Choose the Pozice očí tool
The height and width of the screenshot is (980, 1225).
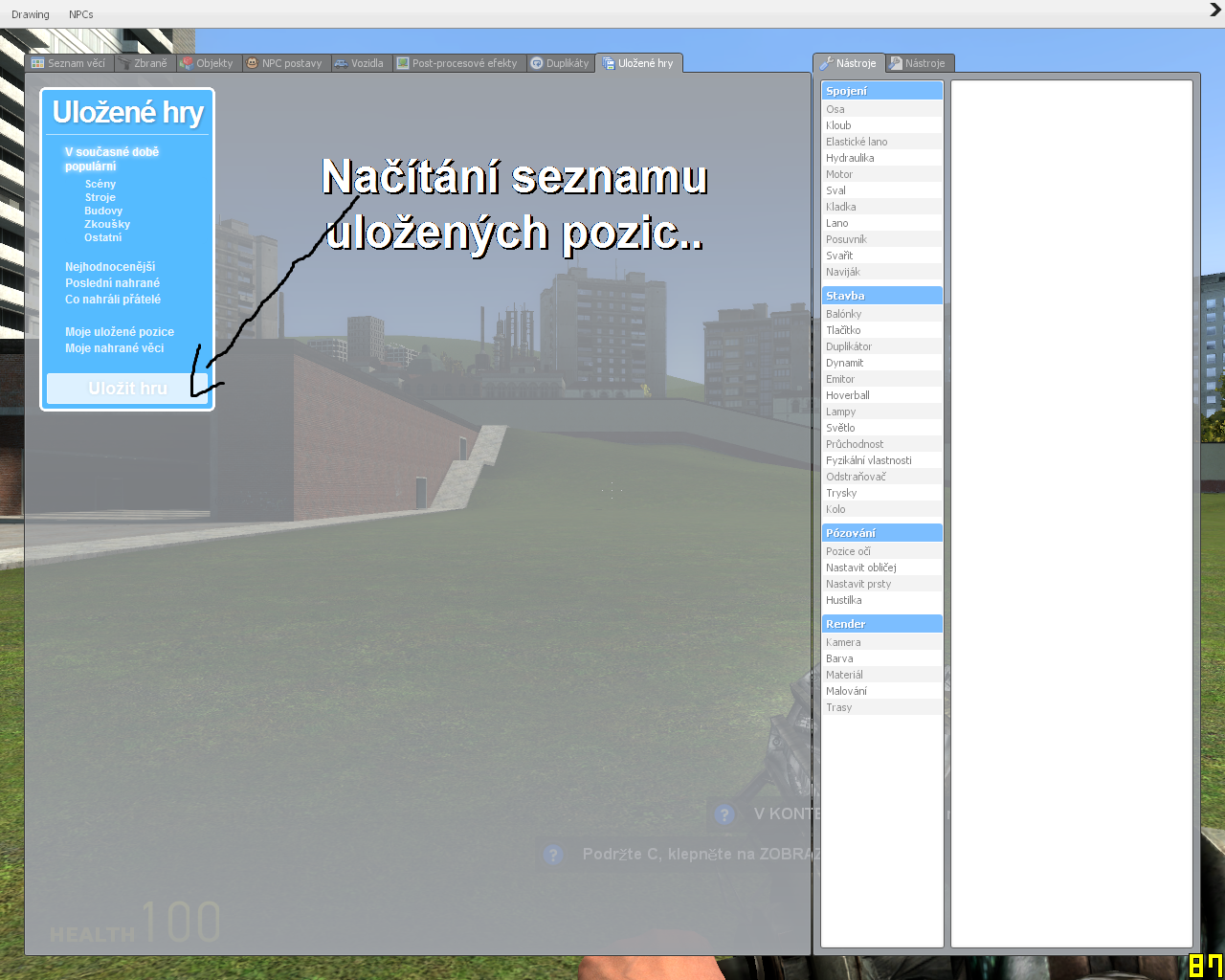pyautogui.click(x=882, y=551)
